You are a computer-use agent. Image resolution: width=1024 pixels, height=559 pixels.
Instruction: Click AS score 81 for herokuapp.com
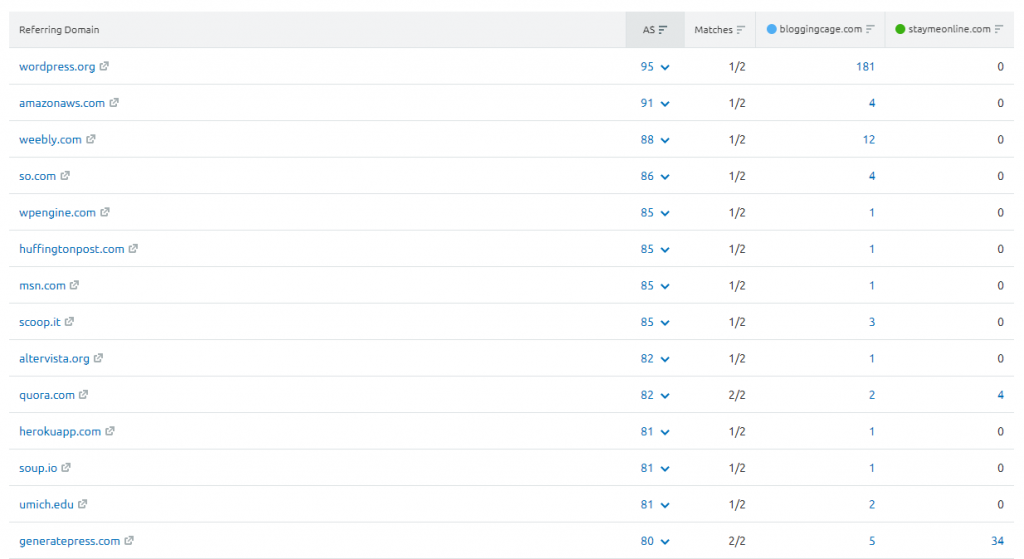click(647, 432)
